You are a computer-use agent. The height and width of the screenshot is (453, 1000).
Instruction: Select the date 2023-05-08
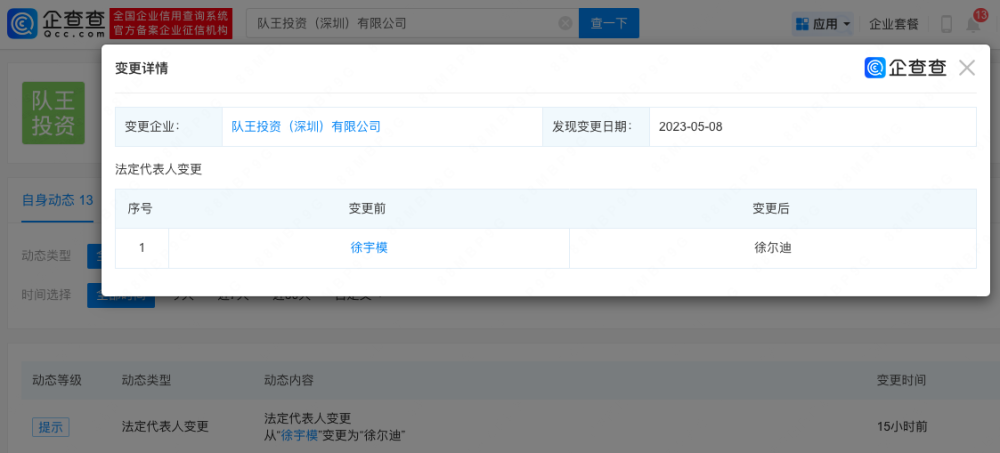point(691,126)
